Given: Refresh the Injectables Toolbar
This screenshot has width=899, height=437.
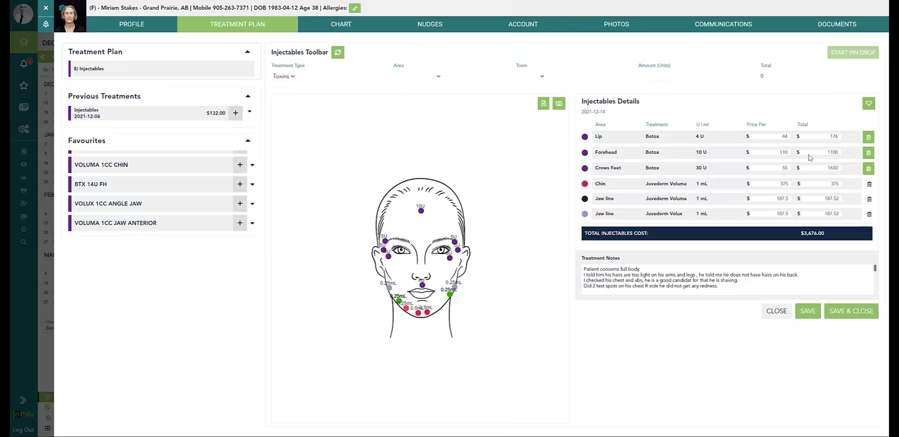Looking at the screenshot, I should tap(338, 52).
